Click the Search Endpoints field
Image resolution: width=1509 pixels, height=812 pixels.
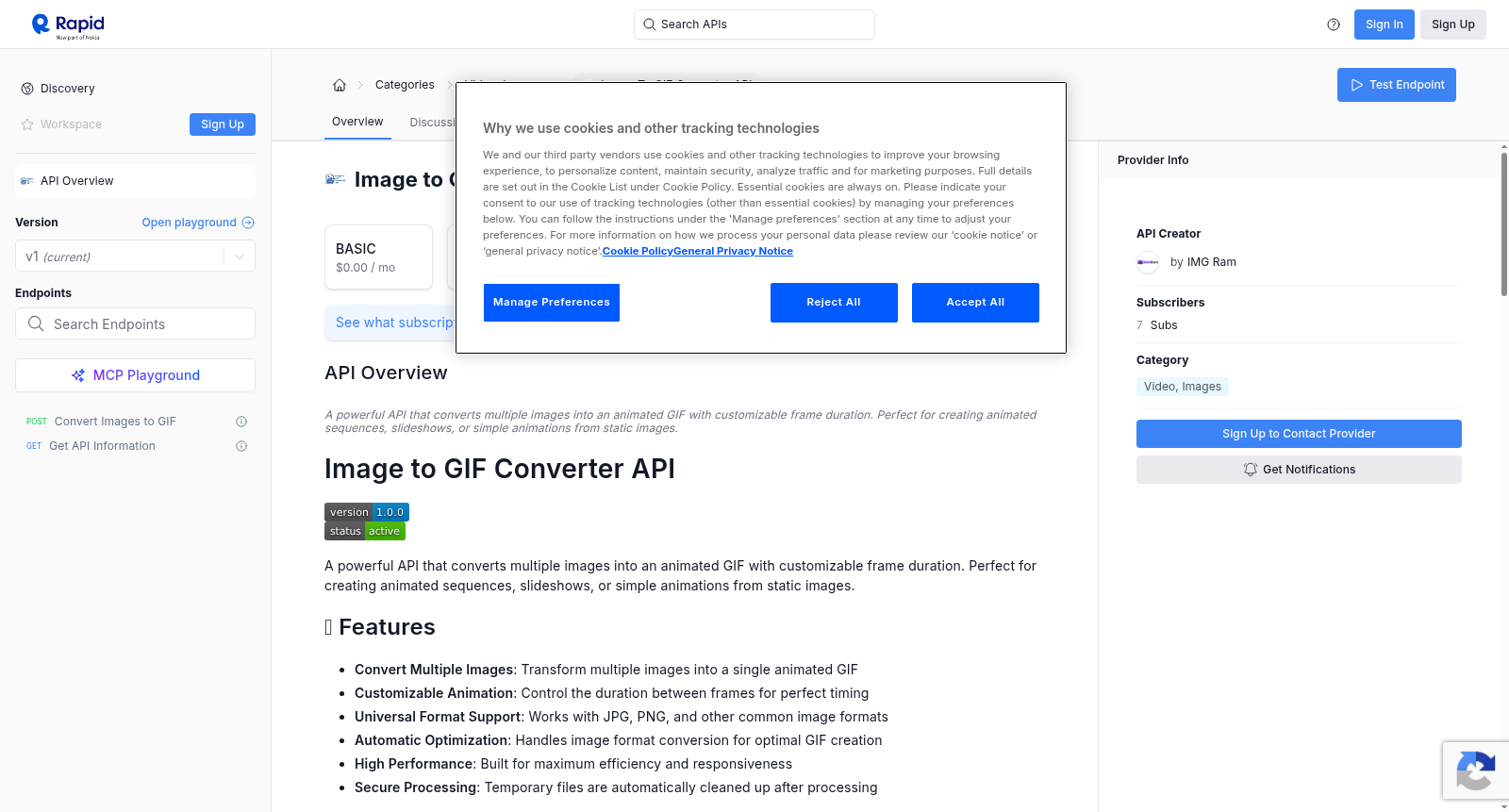pyautogui.click(x=135, y=323)
